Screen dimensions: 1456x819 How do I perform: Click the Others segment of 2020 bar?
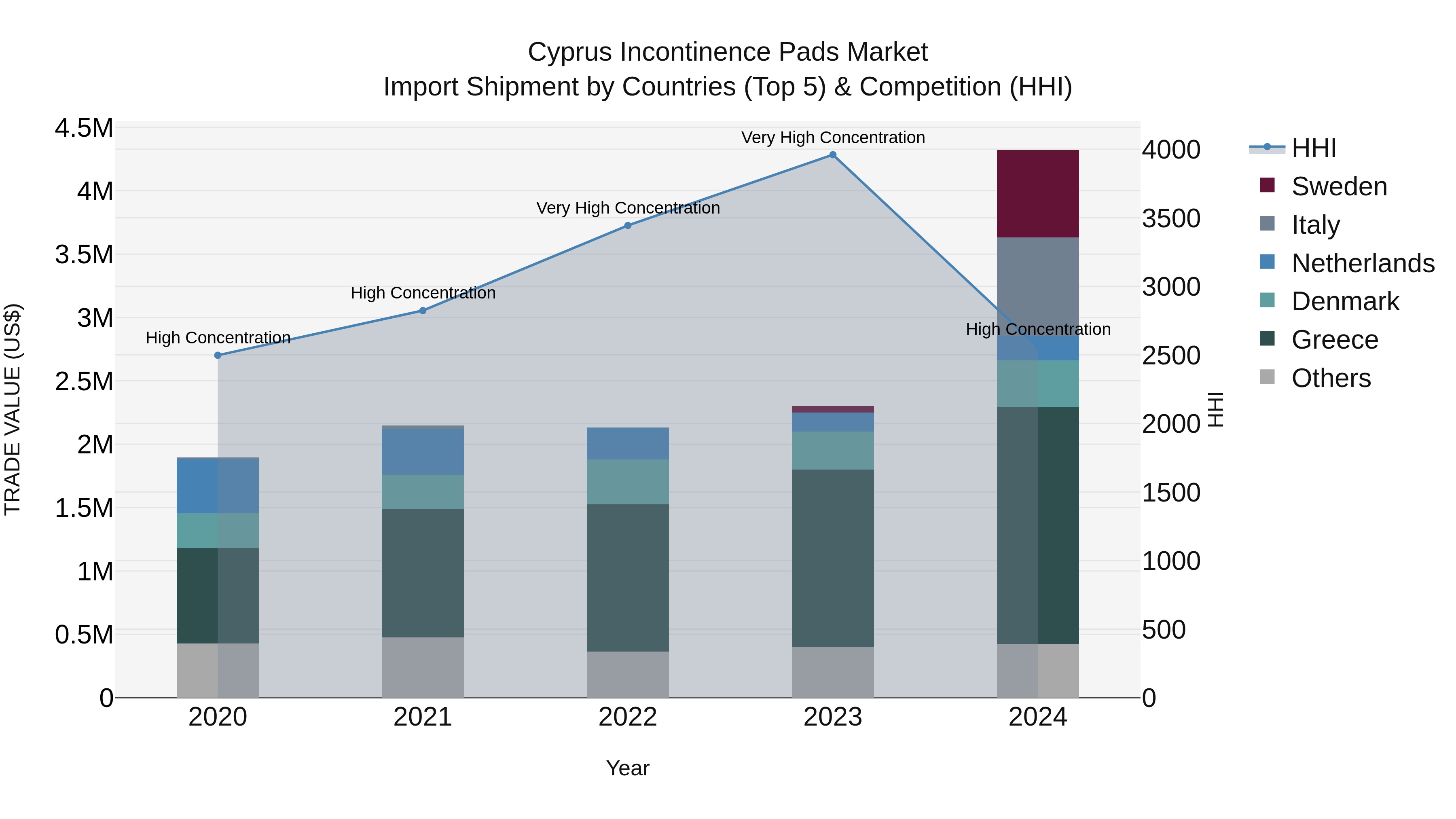tap(218, 671)
